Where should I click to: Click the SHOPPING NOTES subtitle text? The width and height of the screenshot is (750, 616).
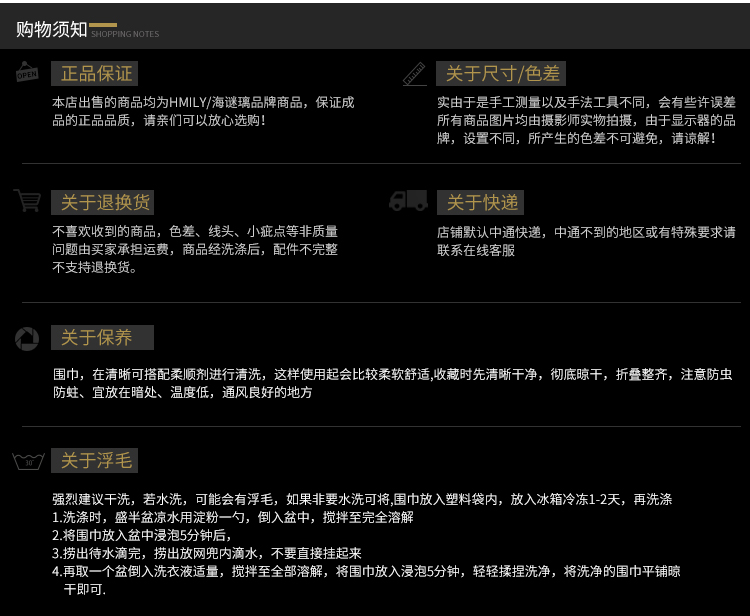click(125, 35)
